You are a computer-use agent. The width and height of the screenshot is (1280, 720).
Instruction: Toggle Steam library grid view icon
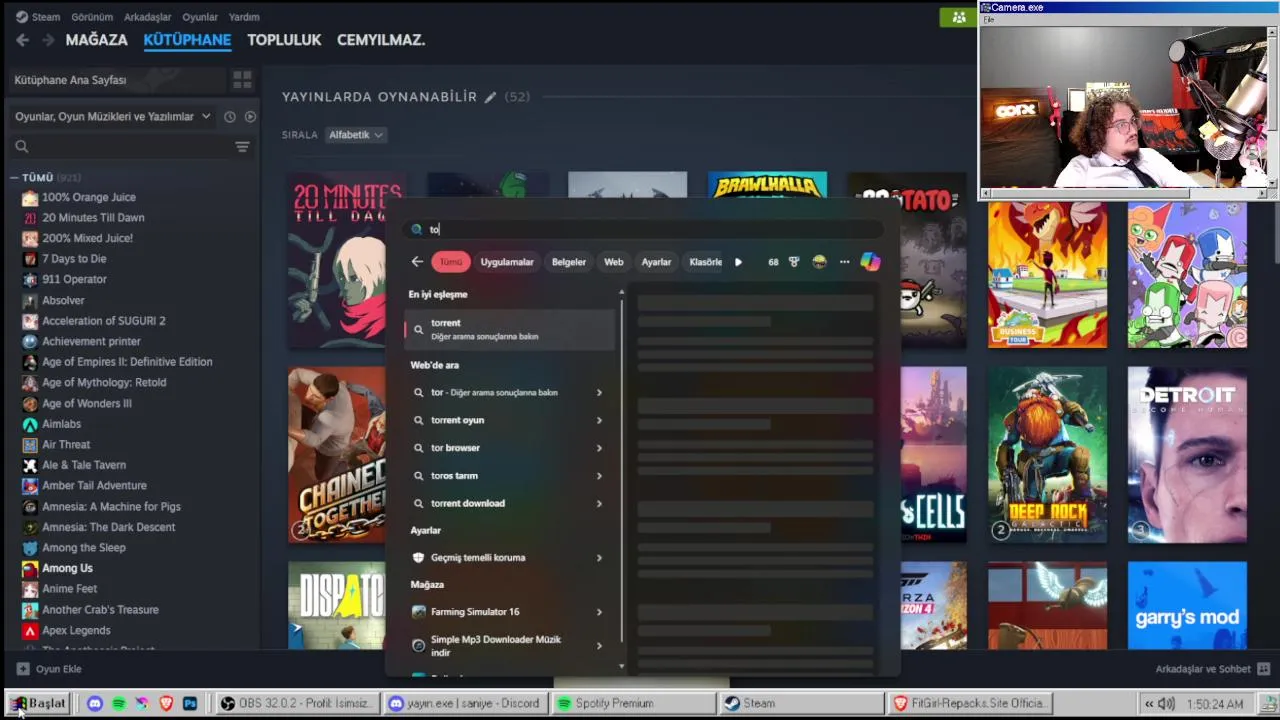pos(242,80)
